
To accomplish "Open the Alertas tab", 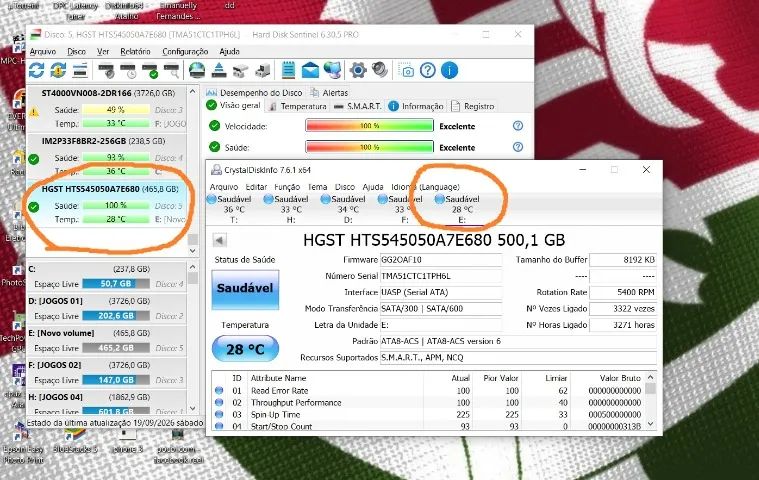I will (329, 92).
